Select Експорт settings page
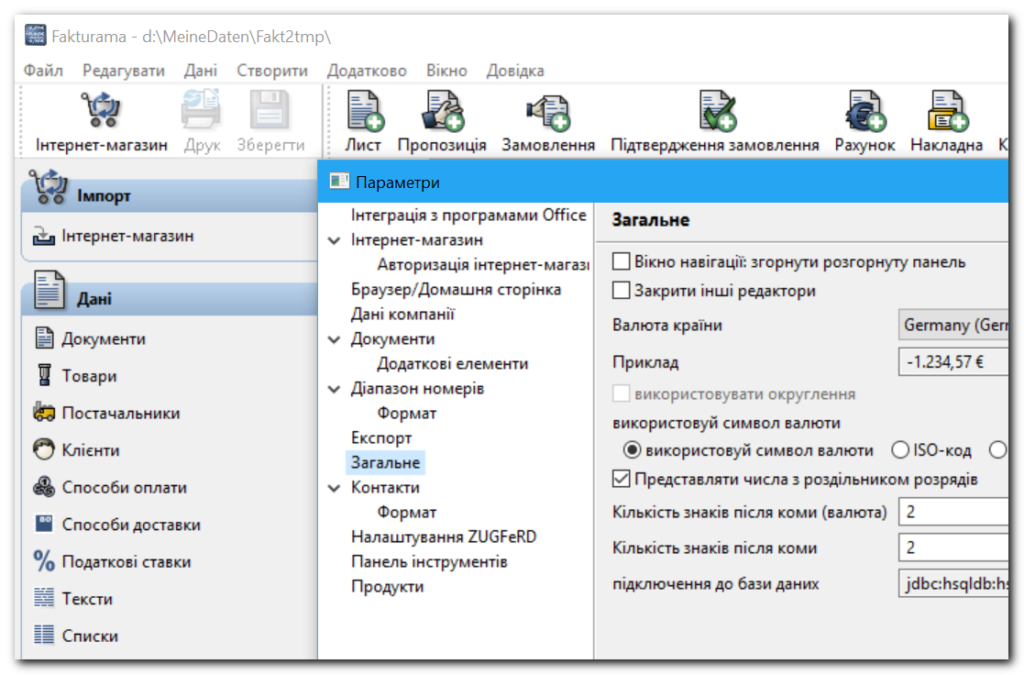Viewport: 1024px width, 675px height. click(x=381, y=438)
